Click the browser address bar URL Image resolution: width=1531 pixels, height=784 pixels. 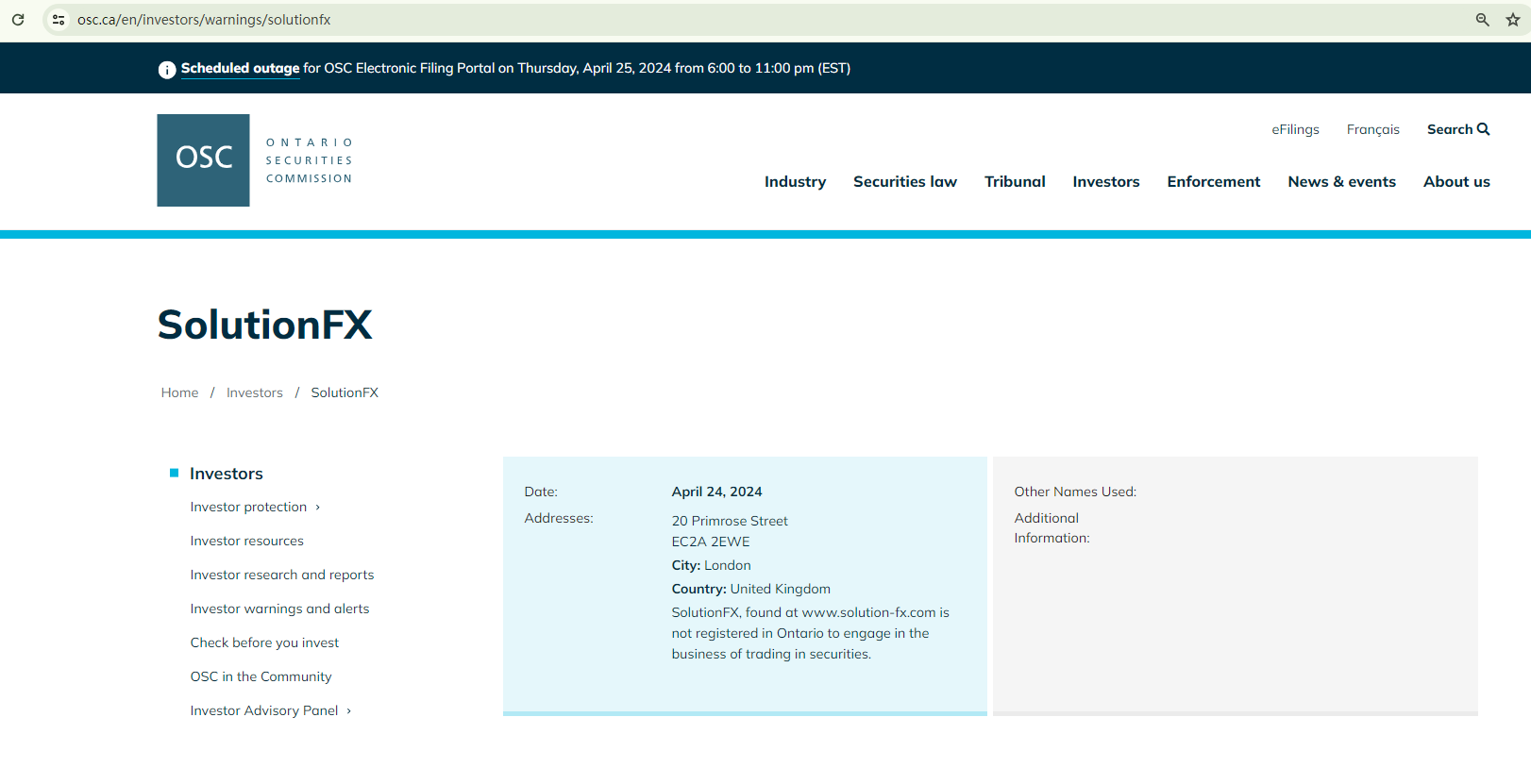204,20
